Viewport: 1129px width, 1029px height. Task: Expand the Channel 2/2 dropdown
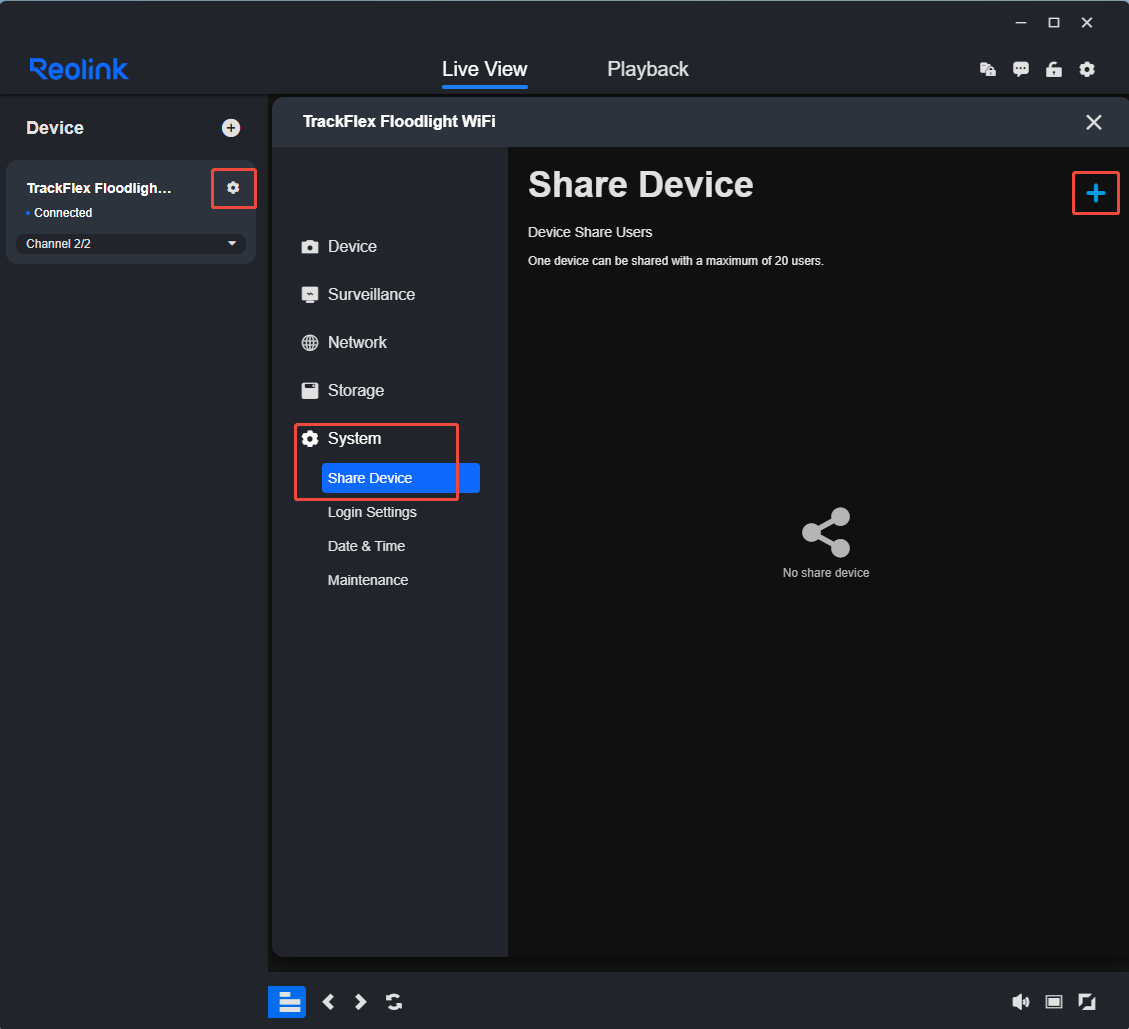pyautogui.click(x=130, y=243)
